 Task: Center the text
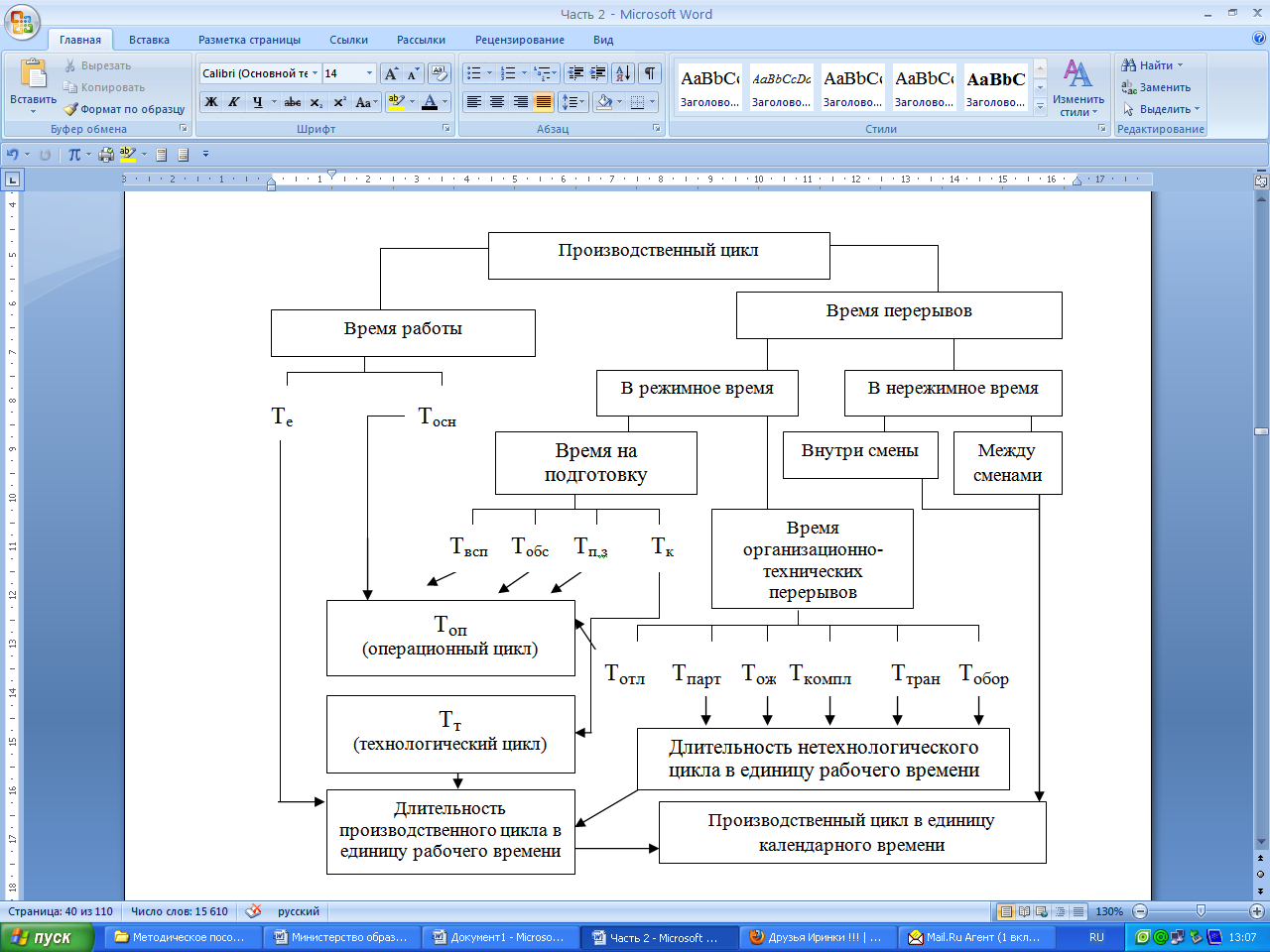coord(497,102)
